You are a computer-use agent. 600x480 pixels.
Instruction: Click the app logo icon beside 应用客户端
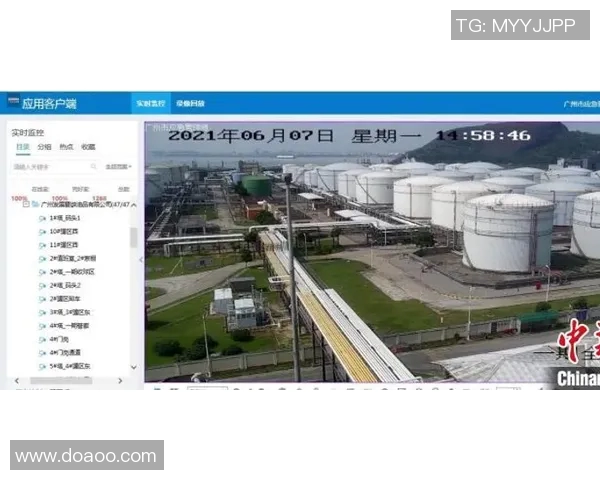coord(13,103)
